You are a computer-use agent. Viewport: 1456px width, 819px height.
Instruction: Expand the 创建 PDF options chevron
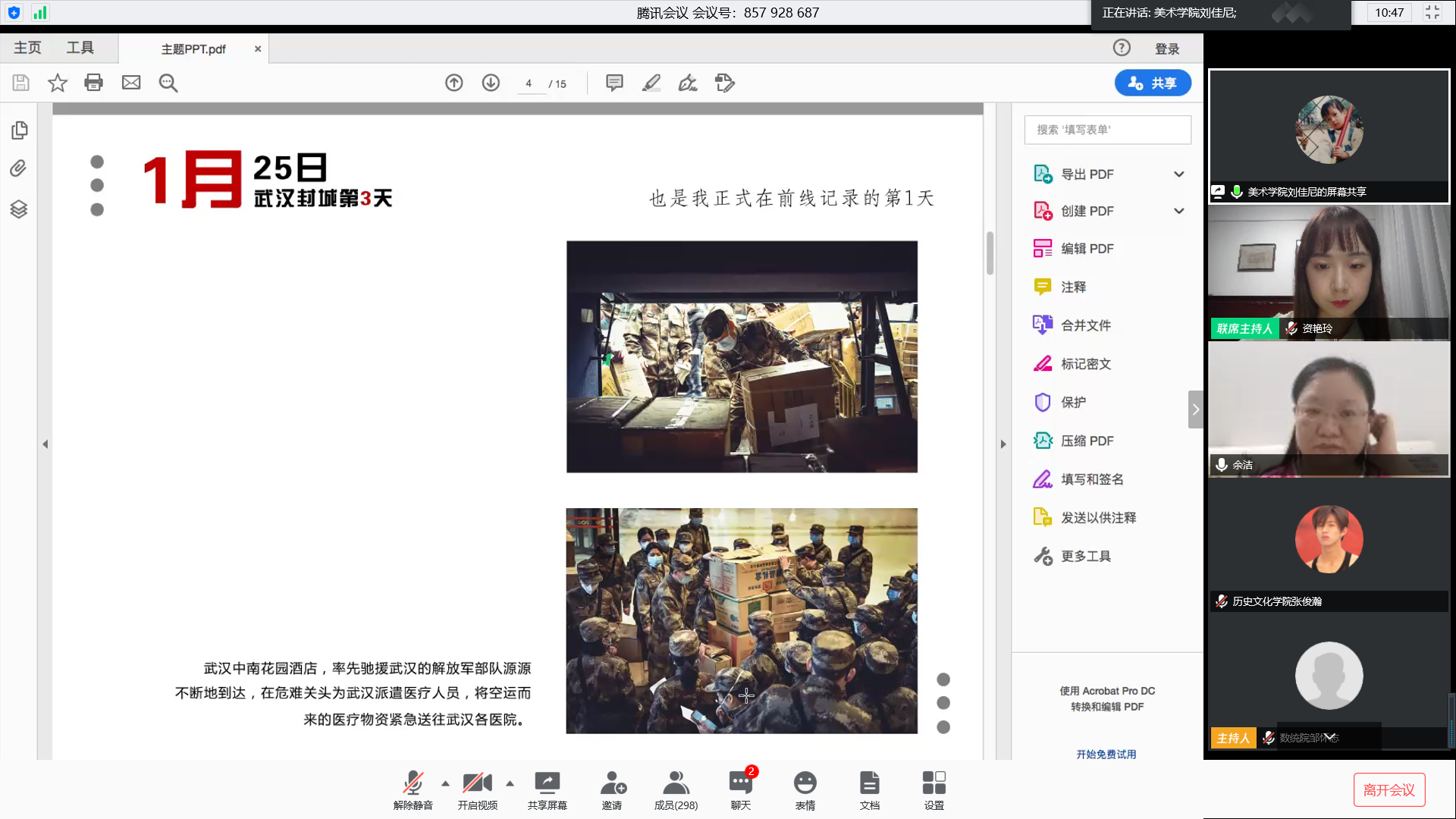coord(1178,211)
